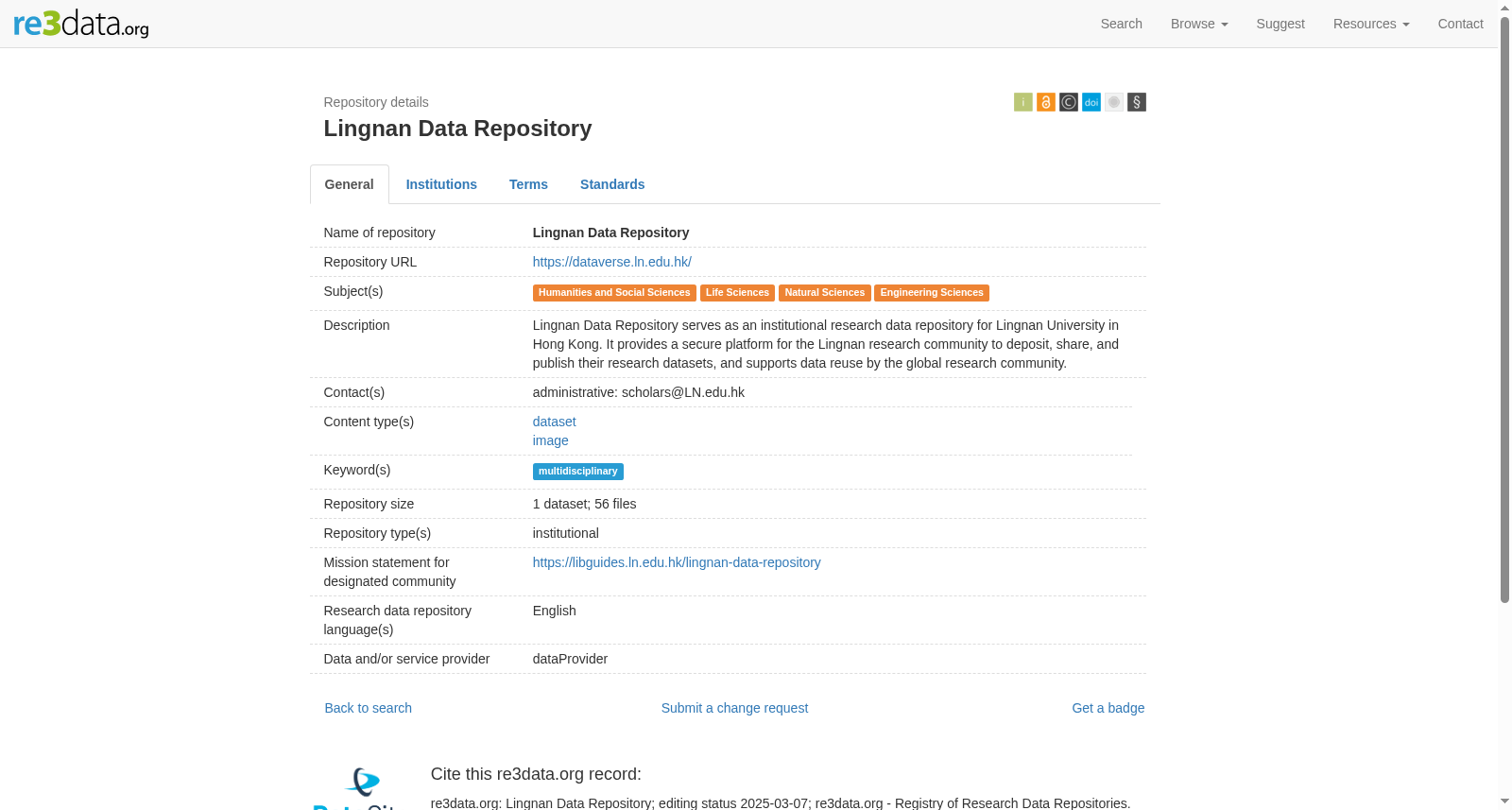Click the orange open access padlock icon
This screenshot has height=810, width=1512.
tap(1046, 102)
